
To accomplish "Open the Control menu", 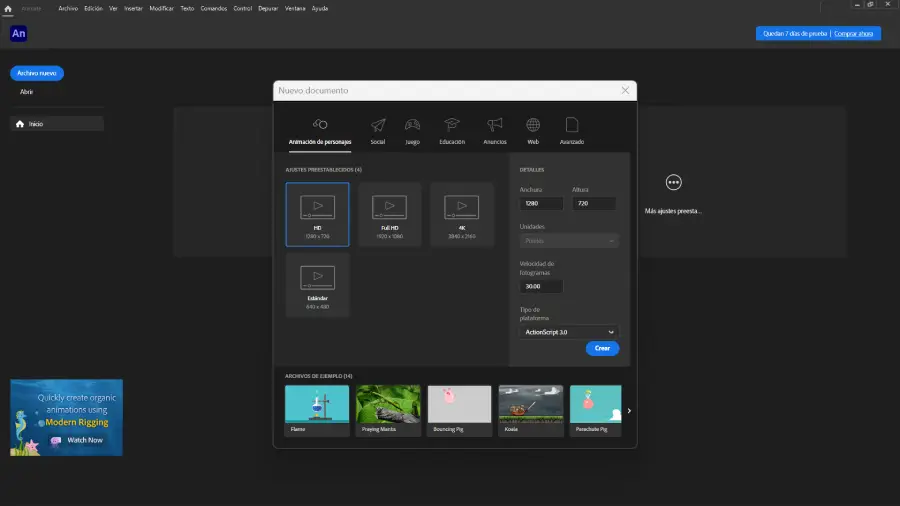I will [242, 9].
